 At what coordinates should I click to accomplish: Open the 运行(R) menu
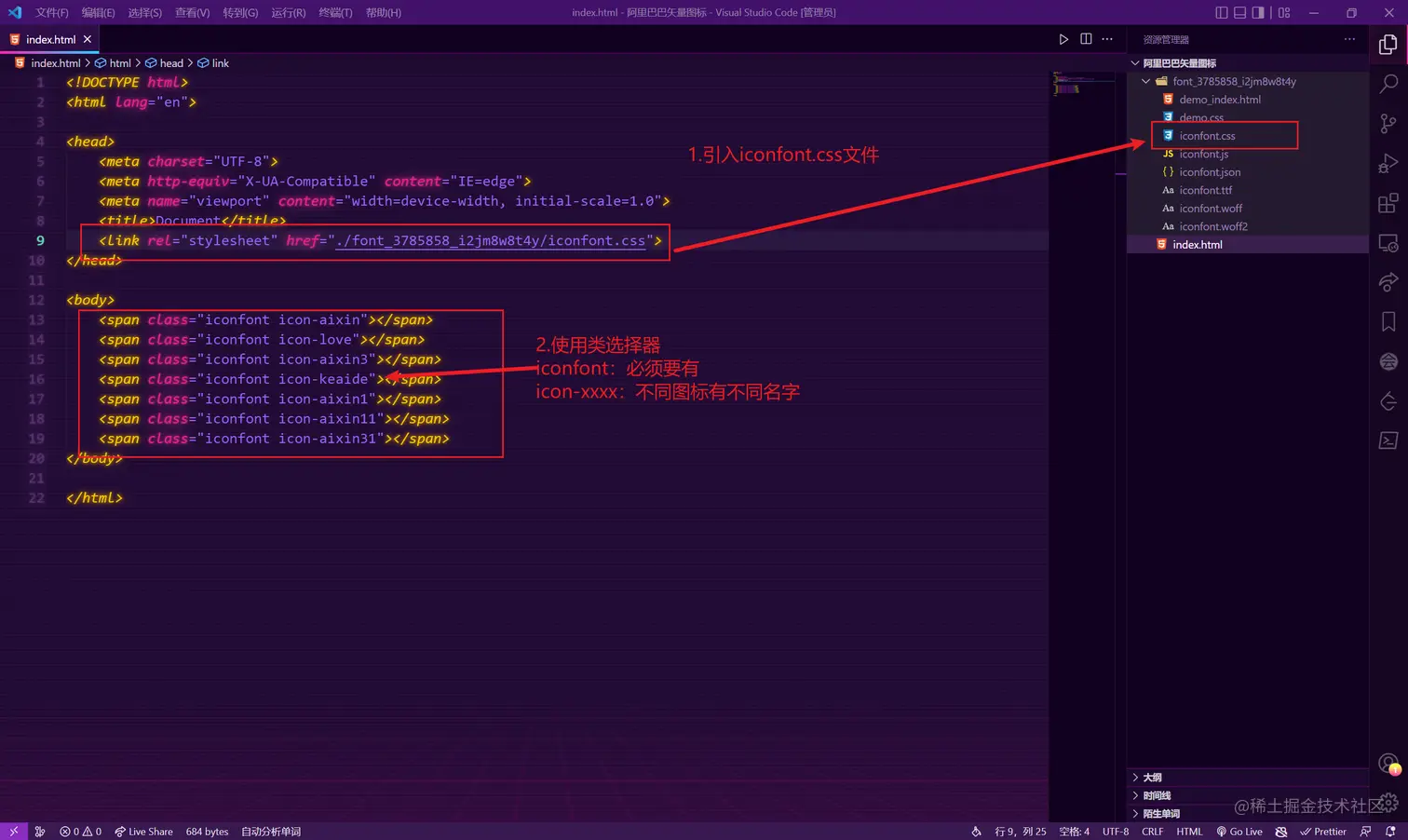[x=288, y=12]
